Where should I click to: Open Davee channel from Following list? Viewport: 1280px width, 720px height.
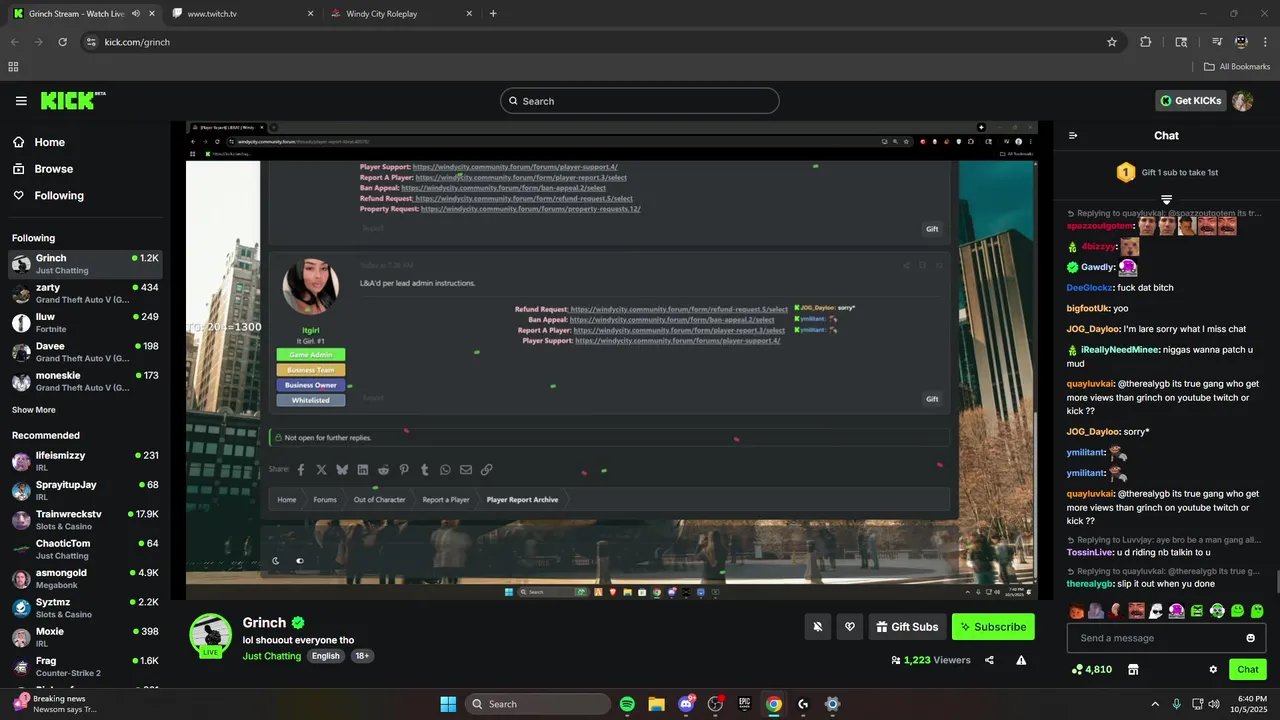tap(84, 352)
